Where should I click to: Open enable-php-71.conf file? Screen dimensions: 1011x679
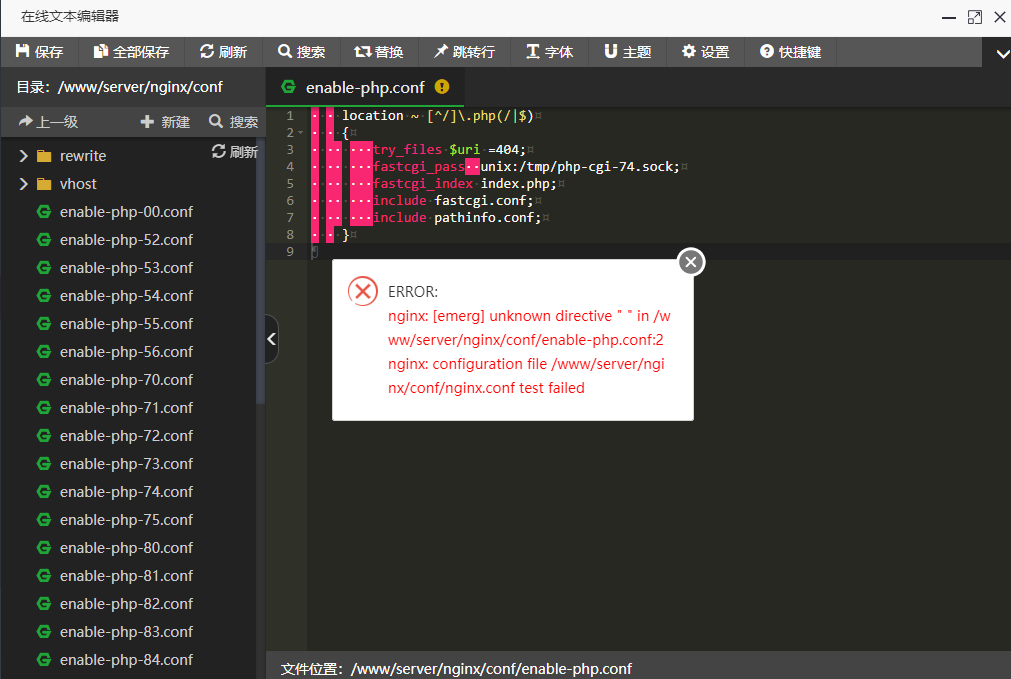(x=126, y=408)
